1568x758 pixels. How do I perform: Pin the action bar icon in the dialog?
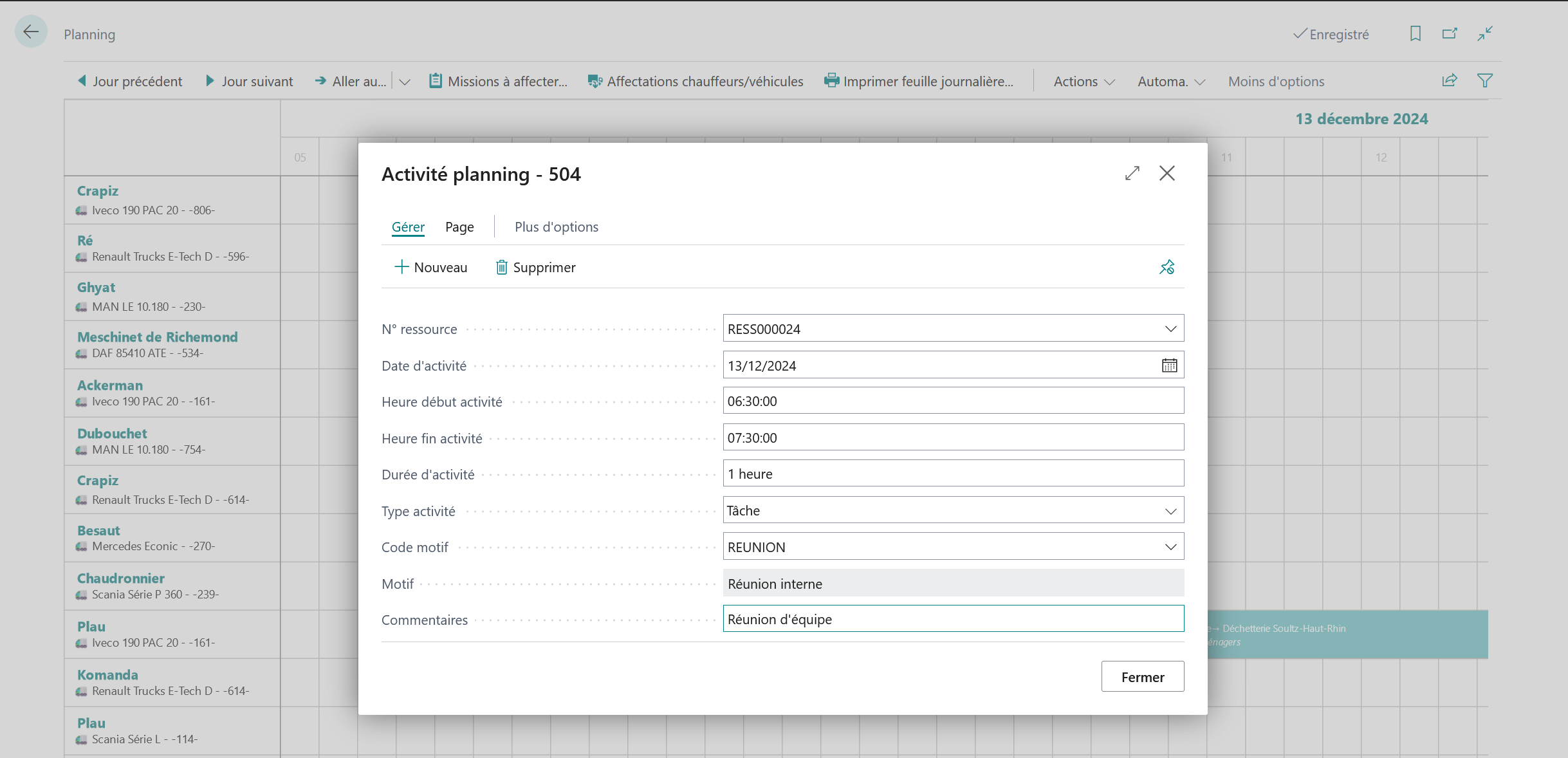point(1167,267)
